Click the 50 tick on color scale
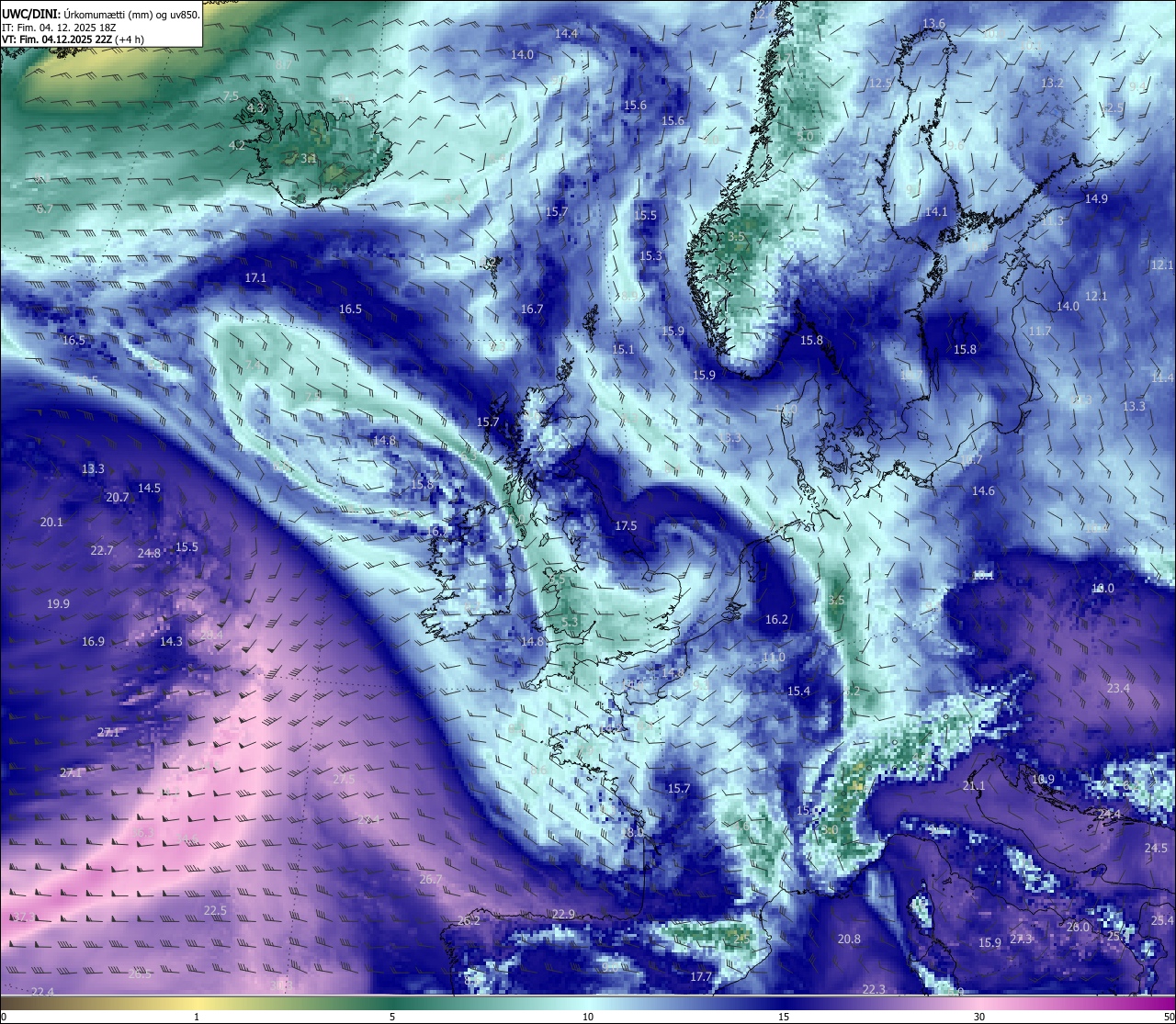 pos(1169,1017)
